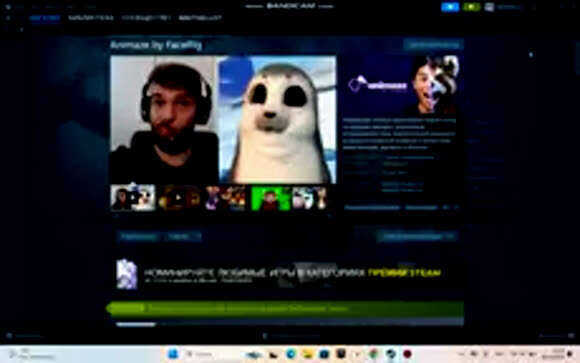Open the Ignore dropdown button
Viewport: 580px width, 363px height.
(x=184, y=236)
